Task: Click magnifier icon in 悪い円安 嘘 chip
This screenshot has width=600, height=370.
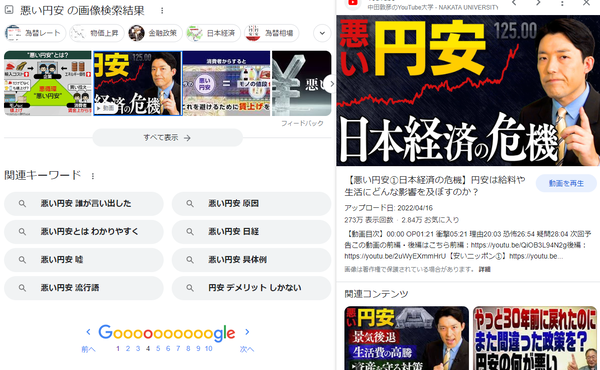Action: coord(22,260)
